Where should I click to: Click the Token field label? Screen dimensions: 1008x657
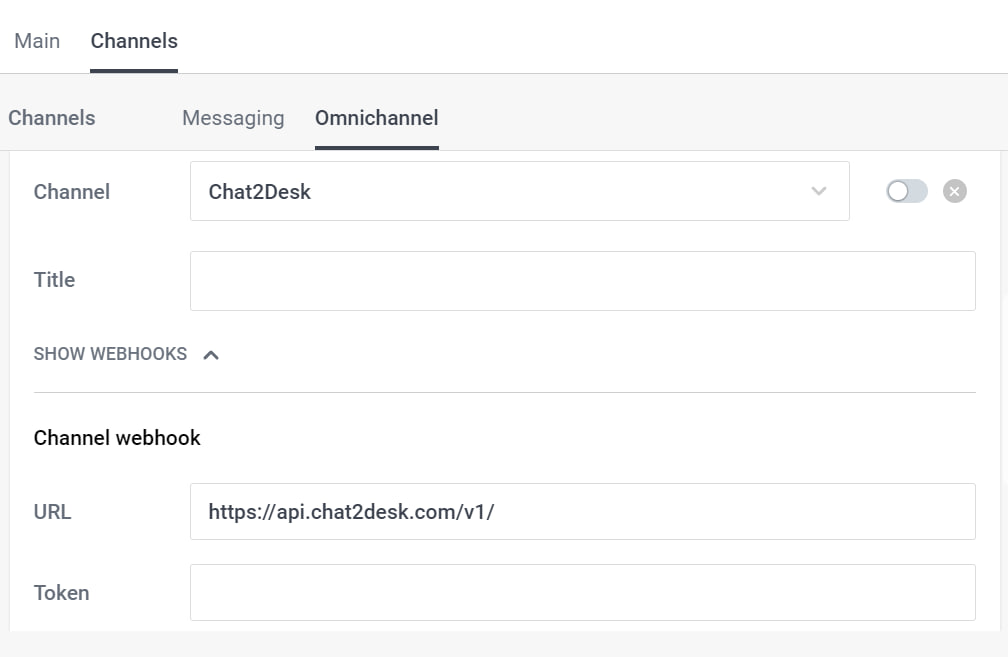(61, 593)
